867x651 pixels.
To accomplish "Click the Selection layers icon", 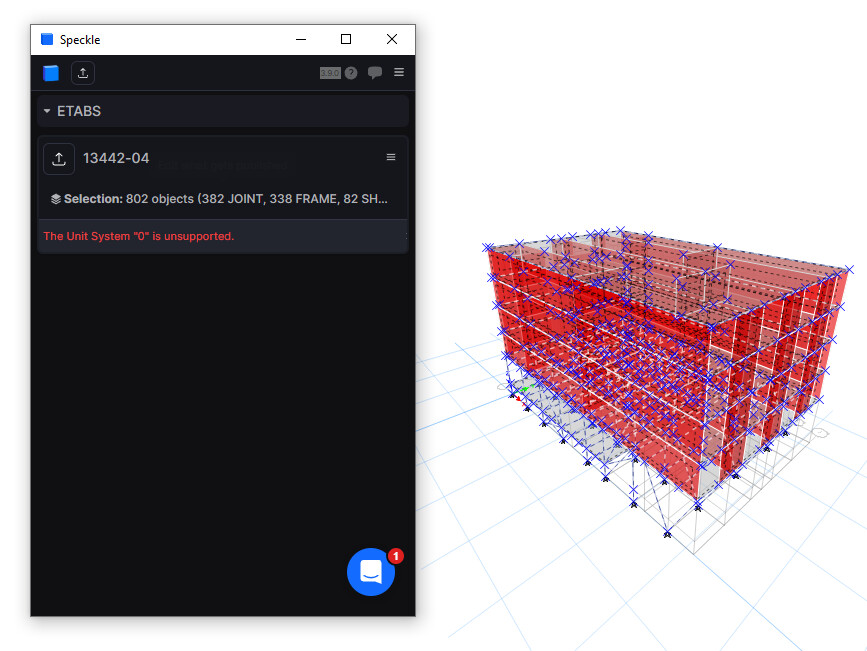I will coord(55,199).
